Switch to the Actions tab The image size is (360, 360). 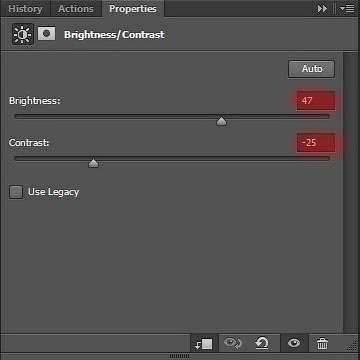point(76,9)
